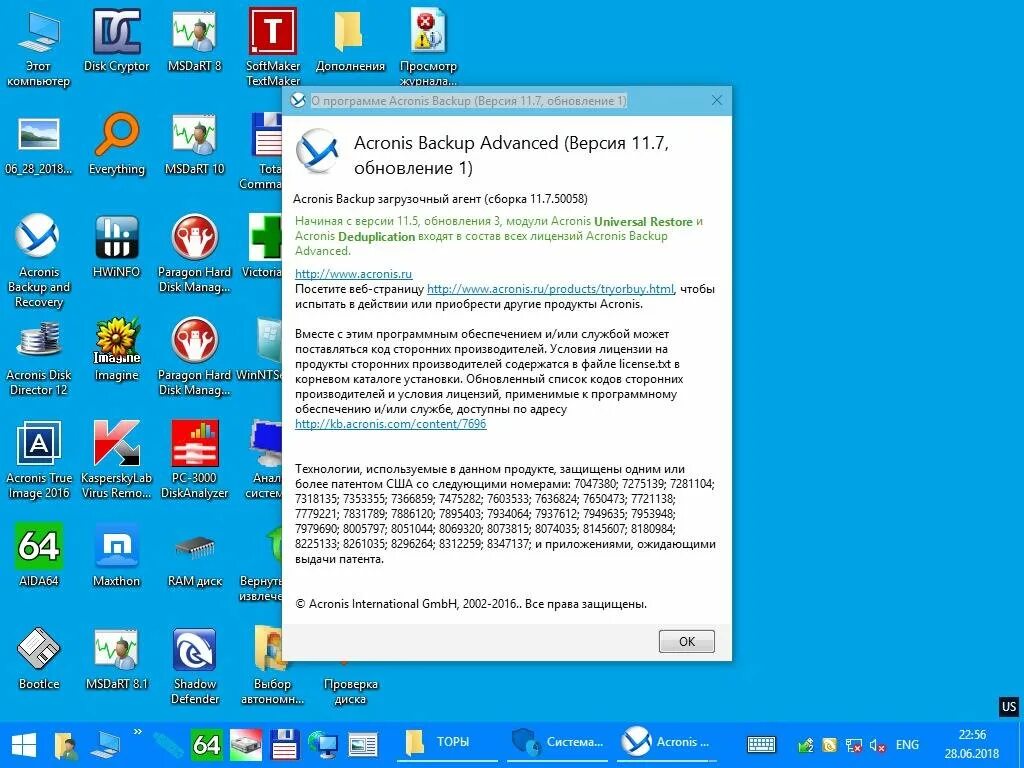Click OK in the Acronis About dialog

pos(686,641)
